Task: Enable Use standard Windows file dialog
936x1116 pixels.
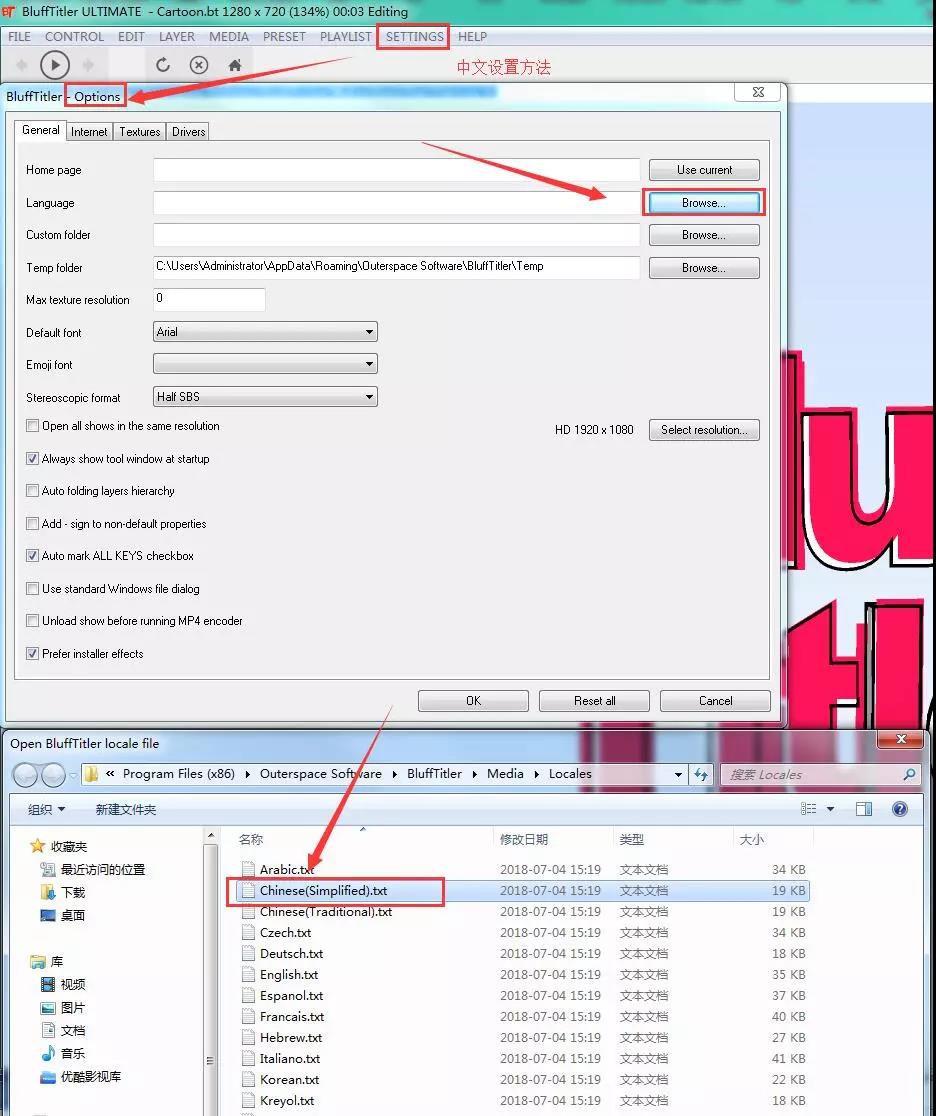Action: pyautogui.click(x=32, y=589)
